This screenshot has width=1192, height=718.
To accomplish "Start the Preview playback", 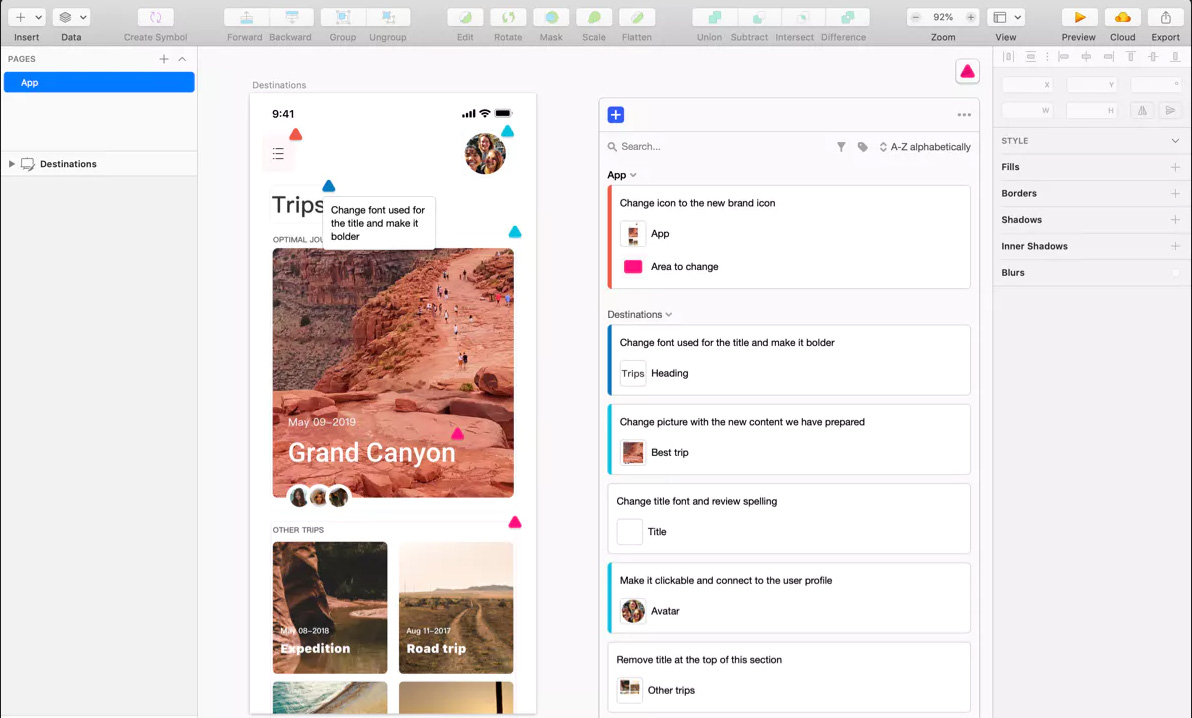I will 1079,17.
